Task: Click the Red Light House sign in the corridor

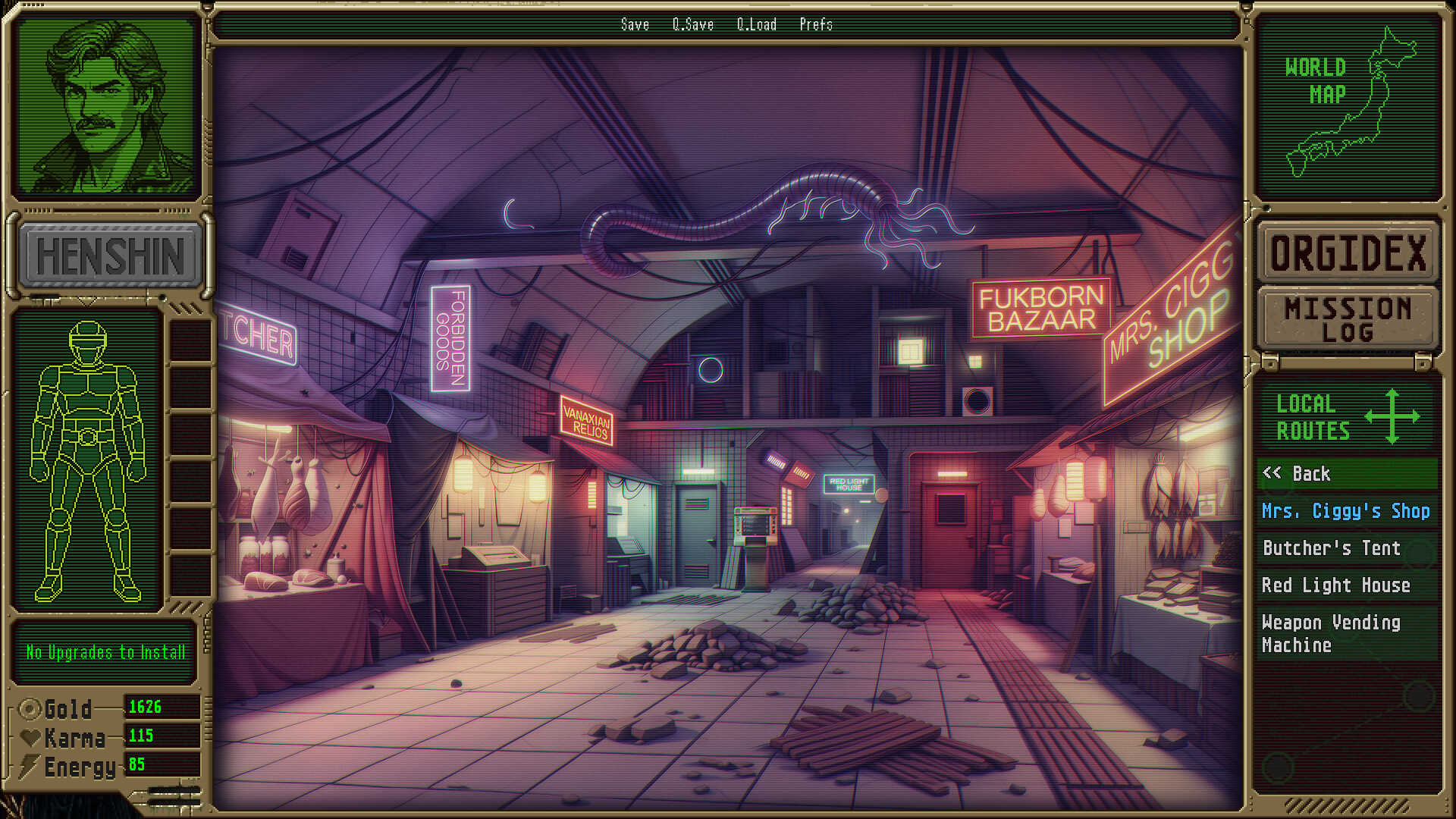Action: [849, 484]
